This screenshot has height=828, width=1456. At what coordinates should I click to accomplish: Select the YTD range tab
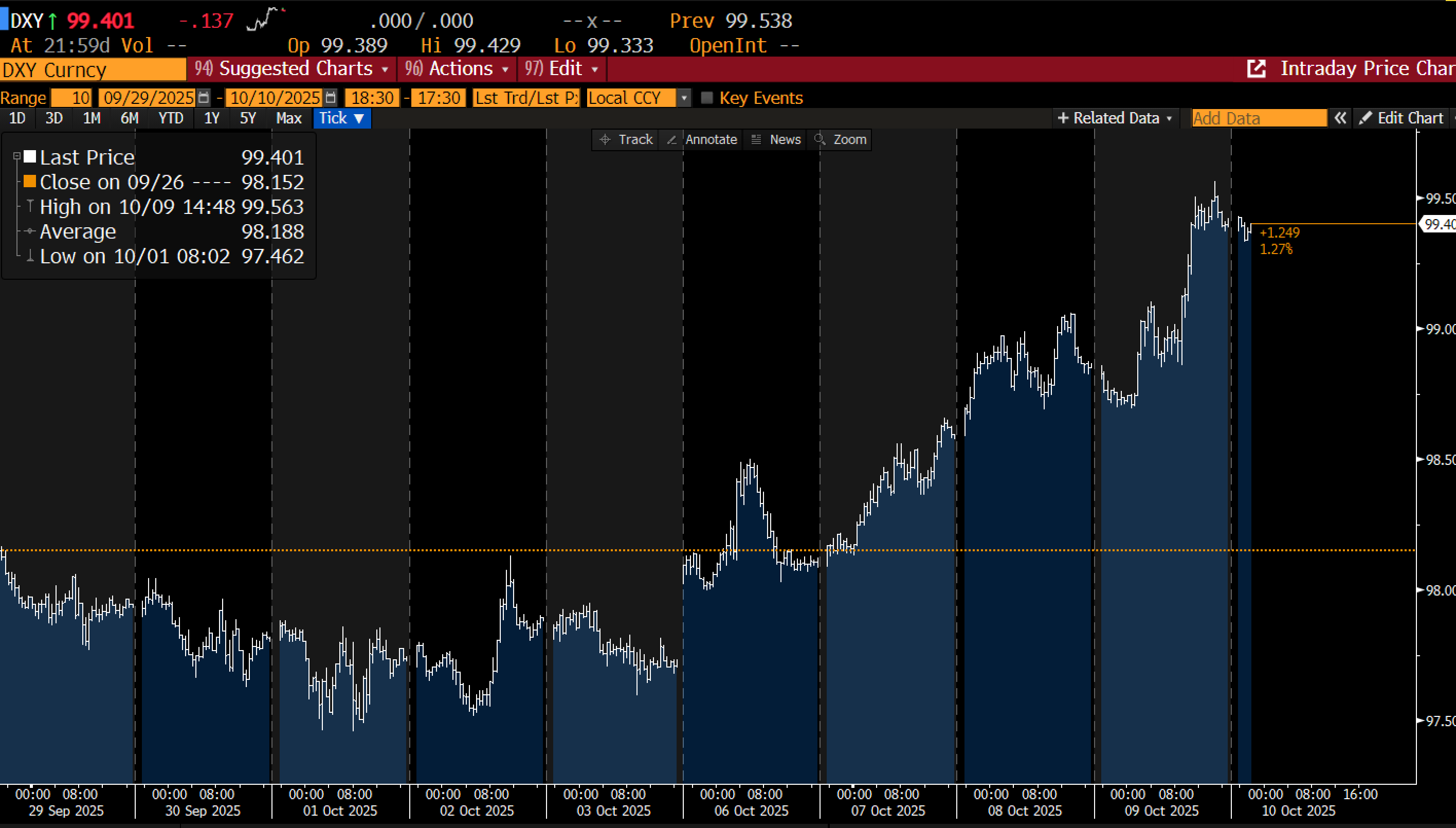point(171,118)
